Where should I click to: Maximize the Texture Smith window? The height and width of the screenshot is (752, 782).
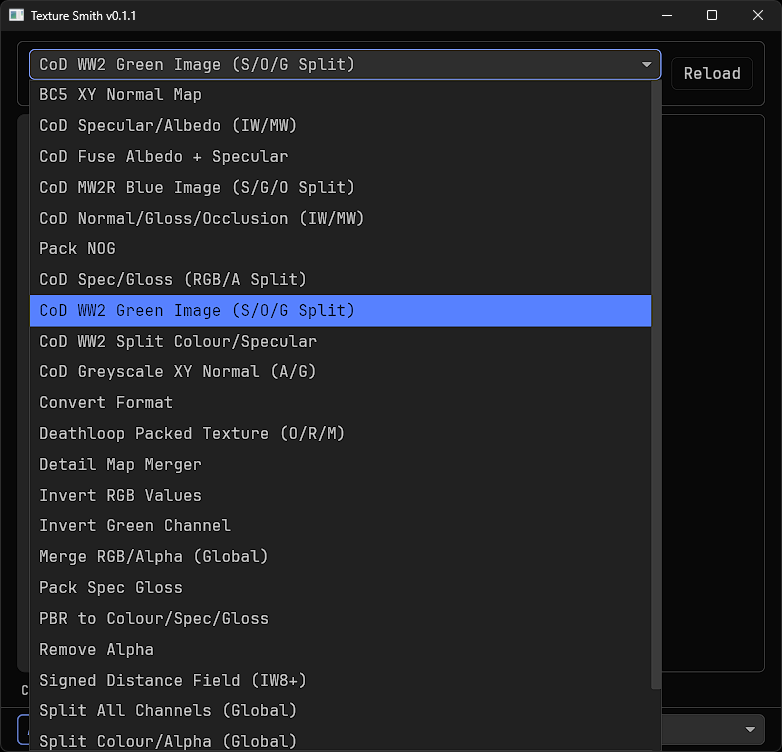tap(712, 15)
